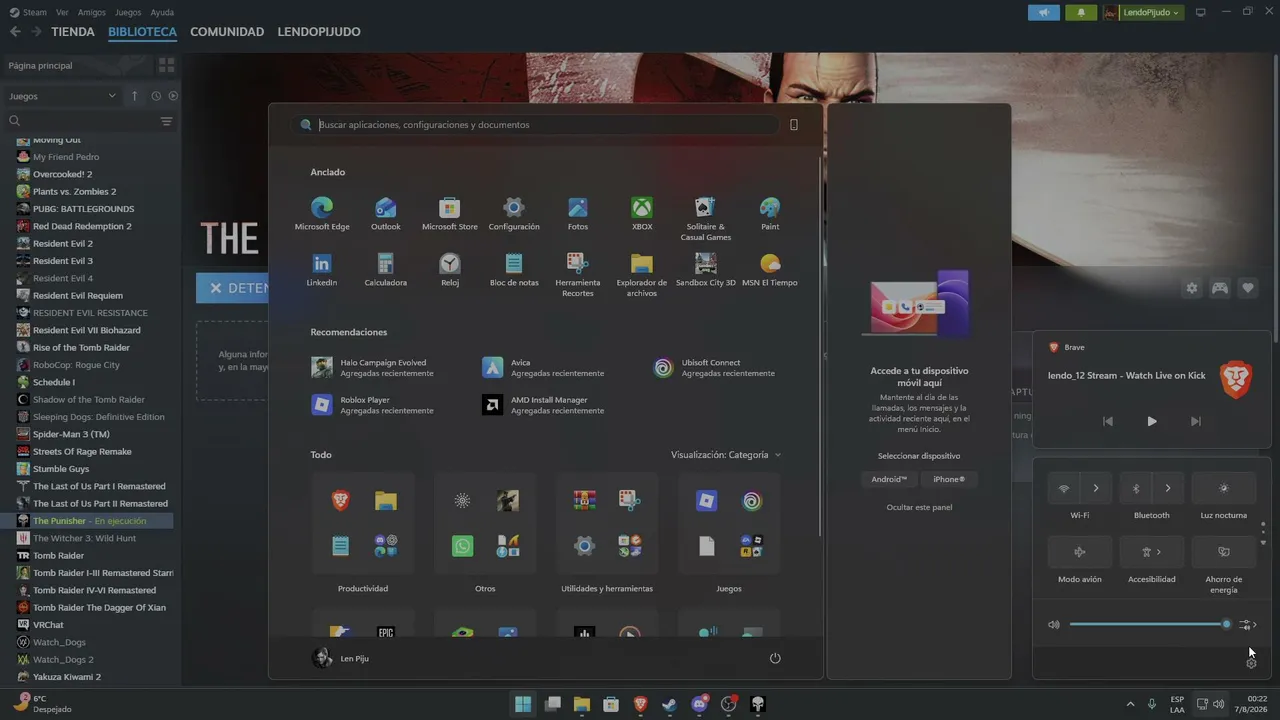Click Steam's ready-to-play filter icon
1280x720 pixels.
173,96
